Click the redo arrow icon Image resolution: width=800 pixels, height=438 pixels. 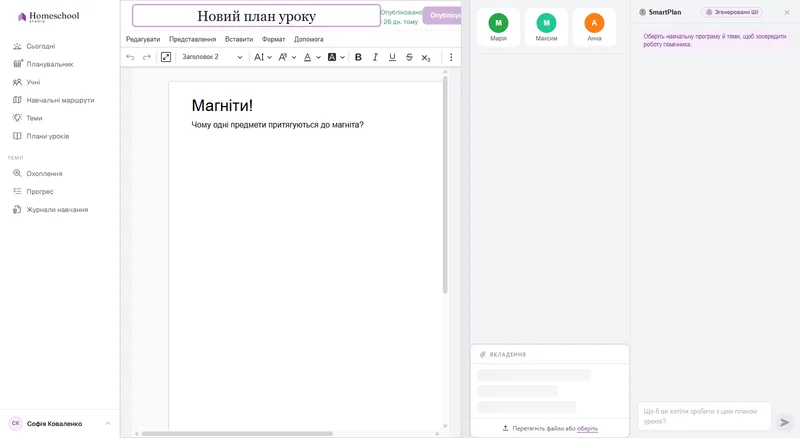(x=146, y=57)
